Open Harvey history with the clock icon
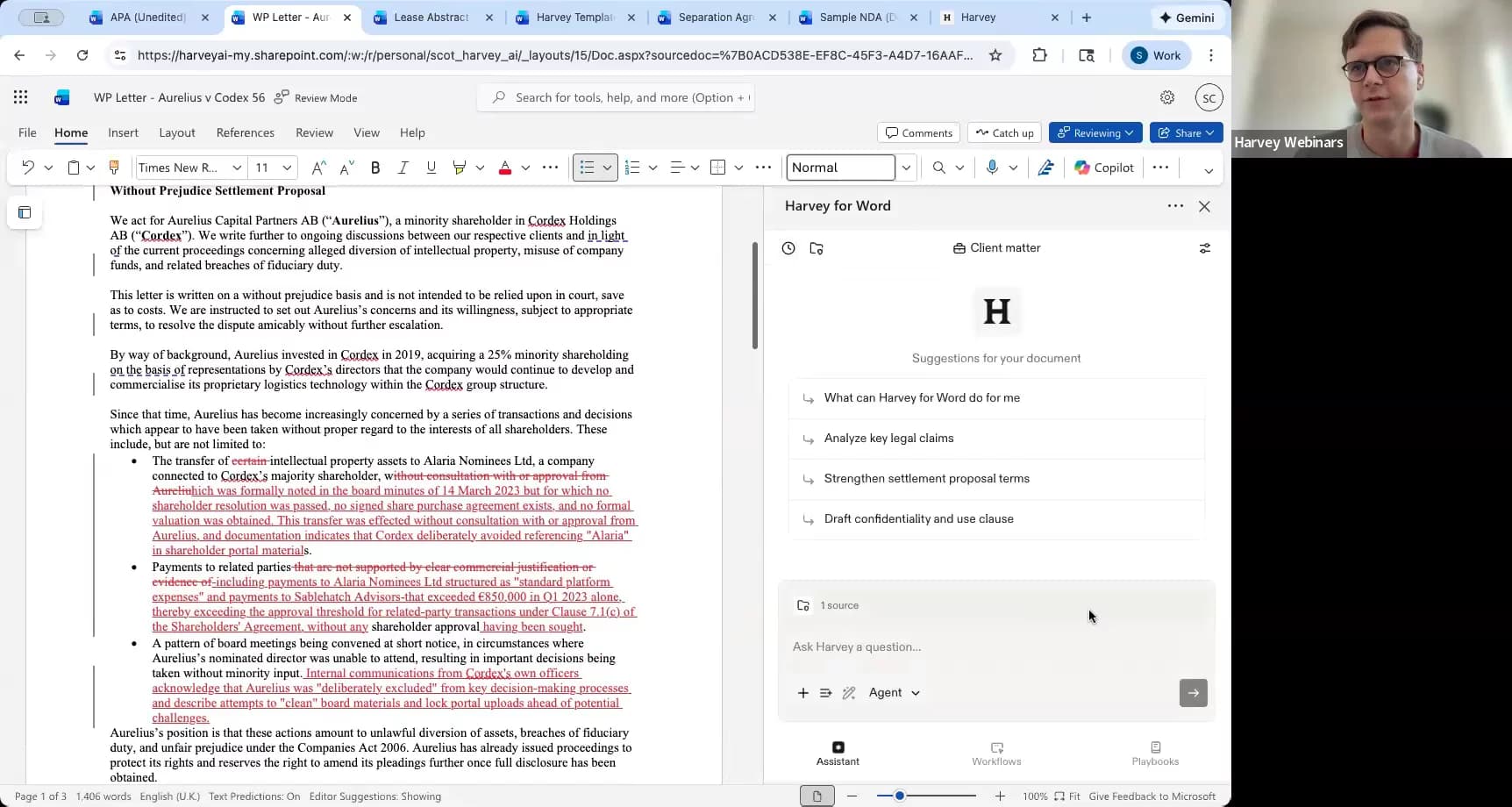Image resolution: width=1512 pixels, height=807 pixels. tap(788, 248)
